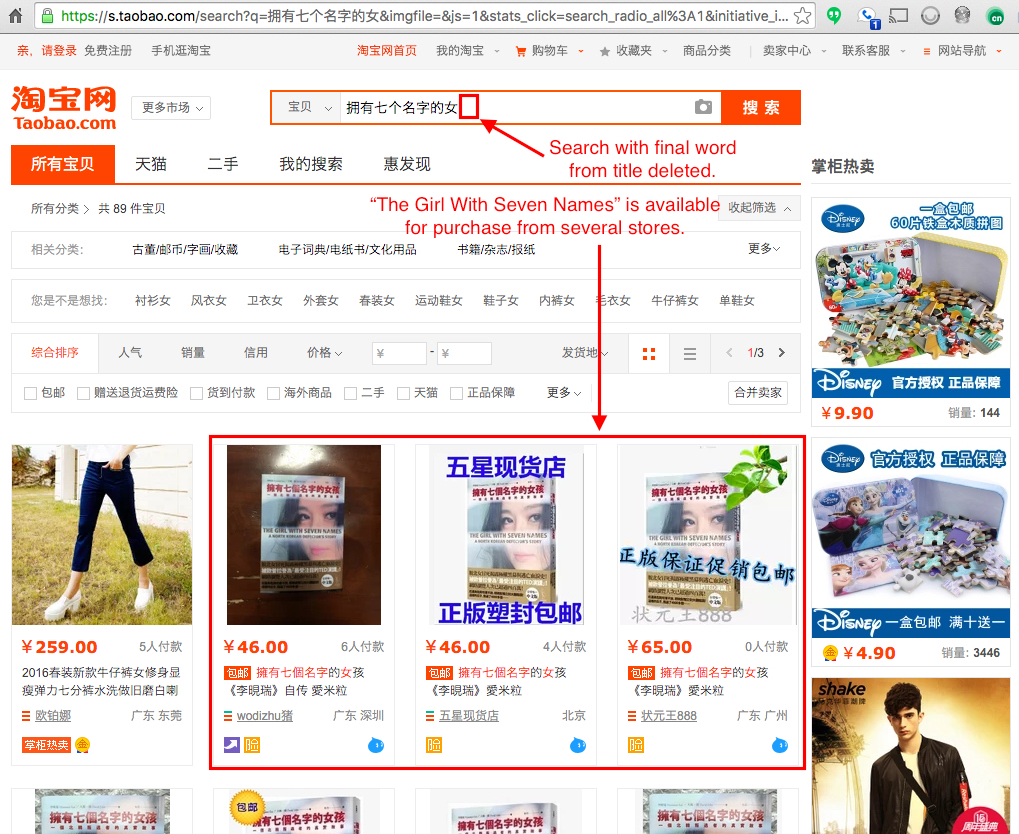Expand 更多 filter options beside 正品保障
Image resolution: width=1019 pixels, height=834 pixels.
point(563,393)
